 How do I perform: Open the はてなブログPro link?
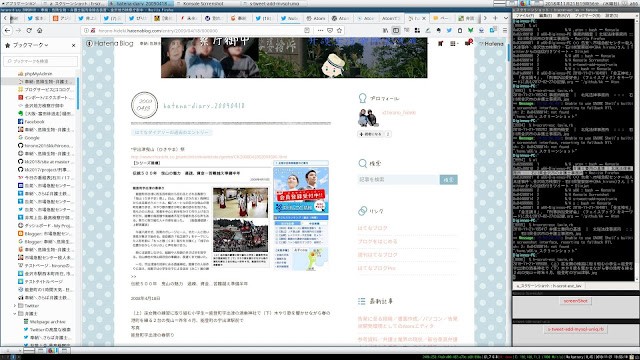[377, 268]
